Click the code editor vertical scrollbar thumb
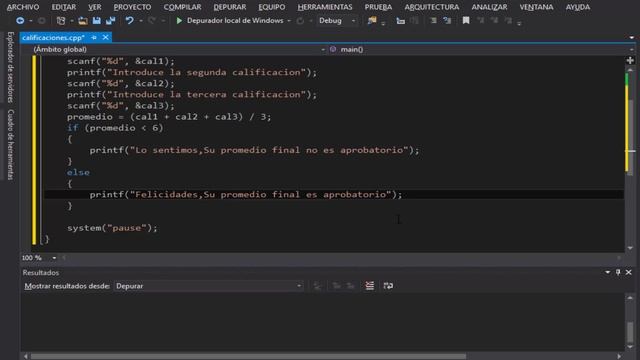 pyautogui.click(x=630, y=137)
